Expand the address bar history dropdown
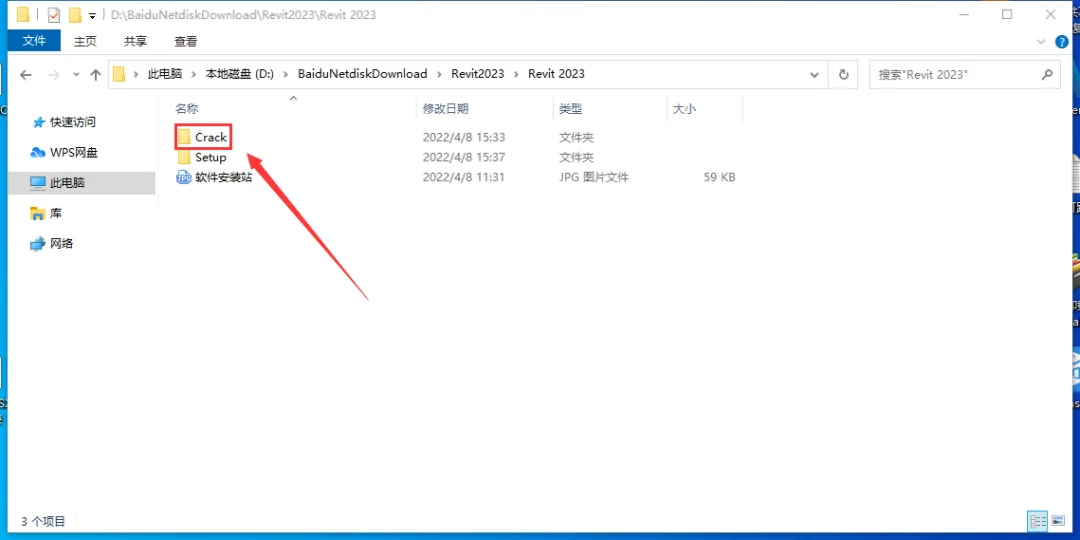This screenshot has width=1080, height=540. pyautogui.click(x=815, y=74)
